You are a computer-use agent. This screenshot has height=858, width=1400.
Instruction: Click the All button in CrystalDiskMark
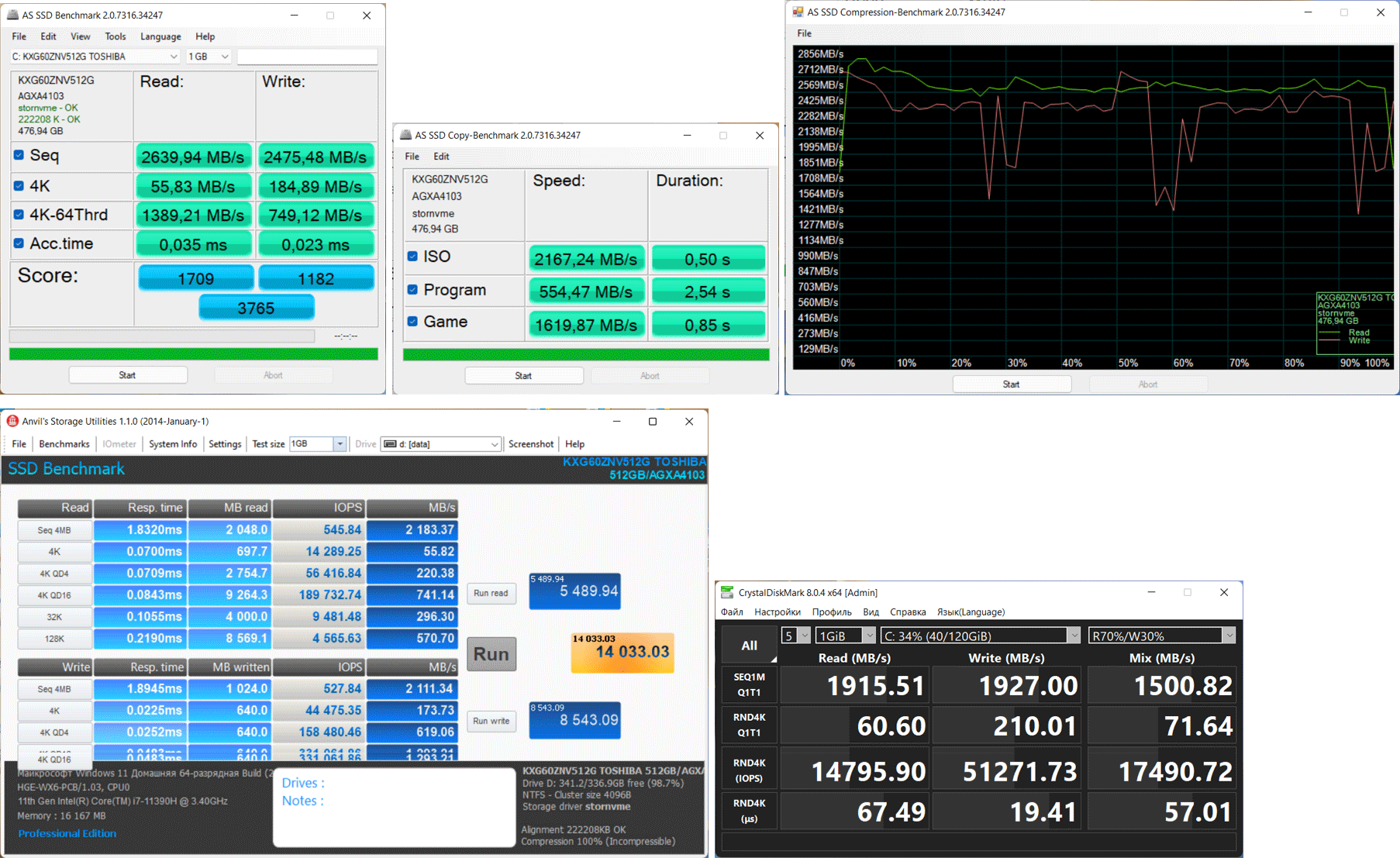(x=749, y=646)
